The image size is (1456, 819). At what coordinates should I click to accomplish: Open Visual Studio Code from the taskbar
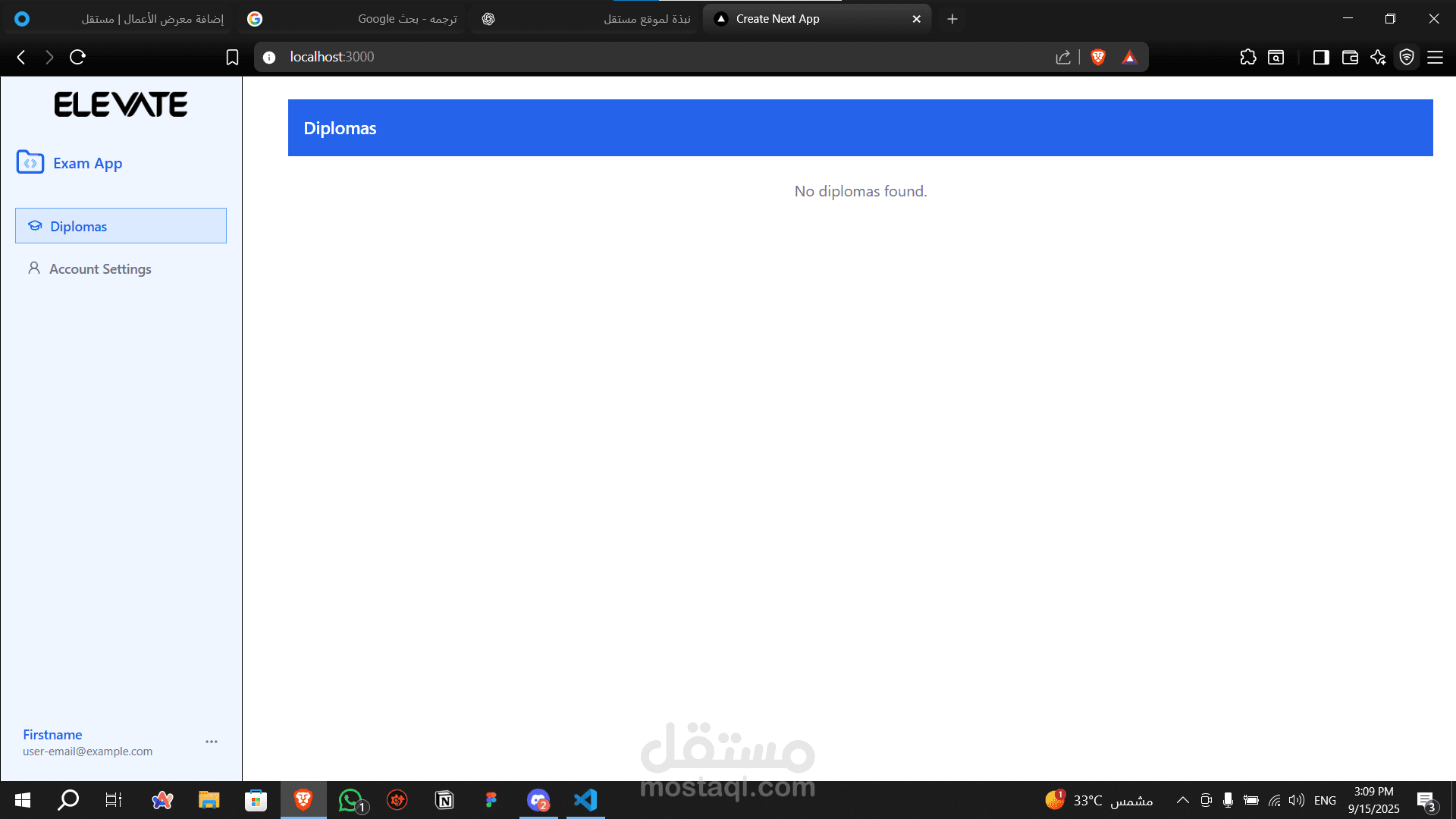tap(585, 800)
